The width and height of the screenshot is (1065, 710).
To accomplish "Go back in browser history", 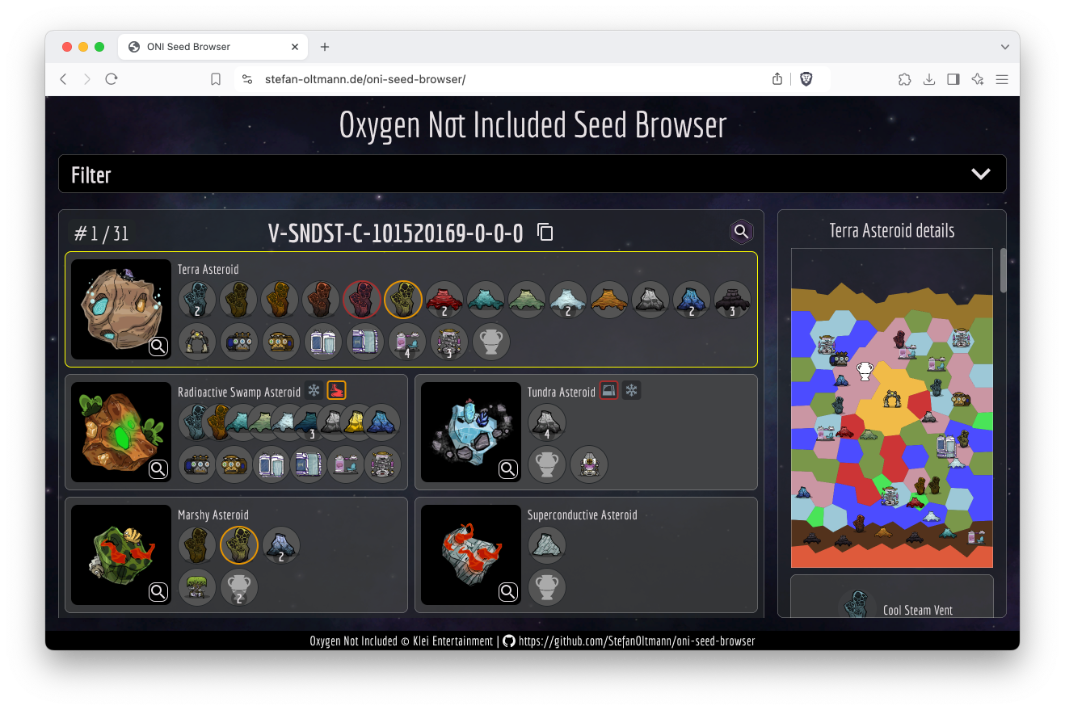I will [x=63, y=79].
